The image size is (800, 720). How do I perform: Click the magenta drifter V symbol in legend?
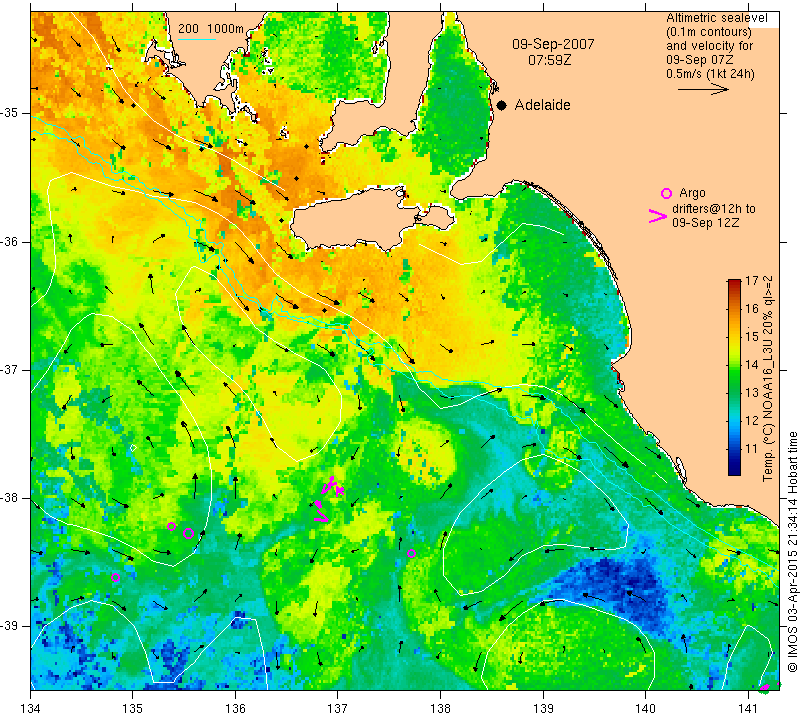pyautogui.click(x=657, y=216)
